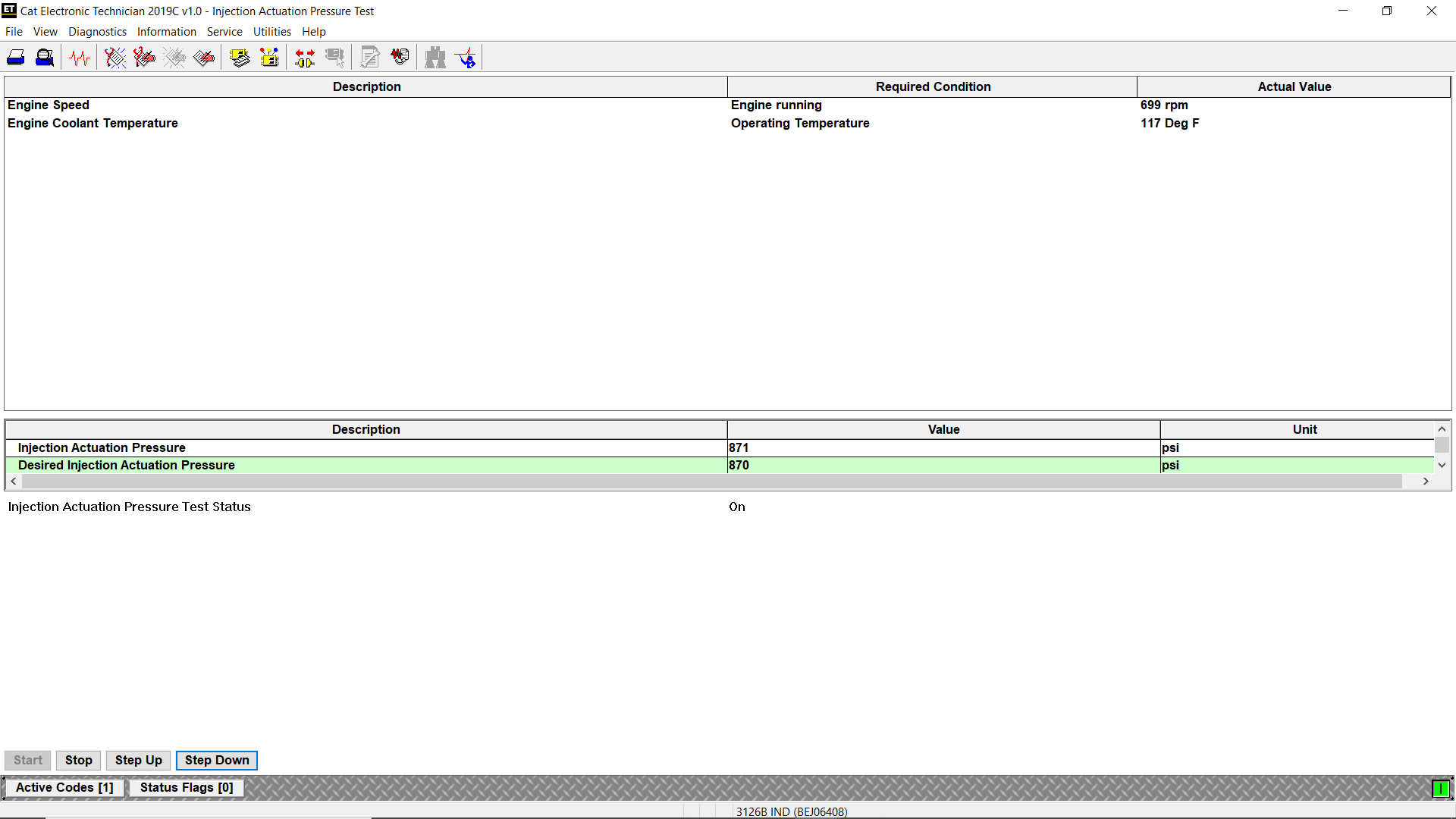This screenshot has width=1456, height=819.
Task: Open the Service menu
Action: coord(224,32)
